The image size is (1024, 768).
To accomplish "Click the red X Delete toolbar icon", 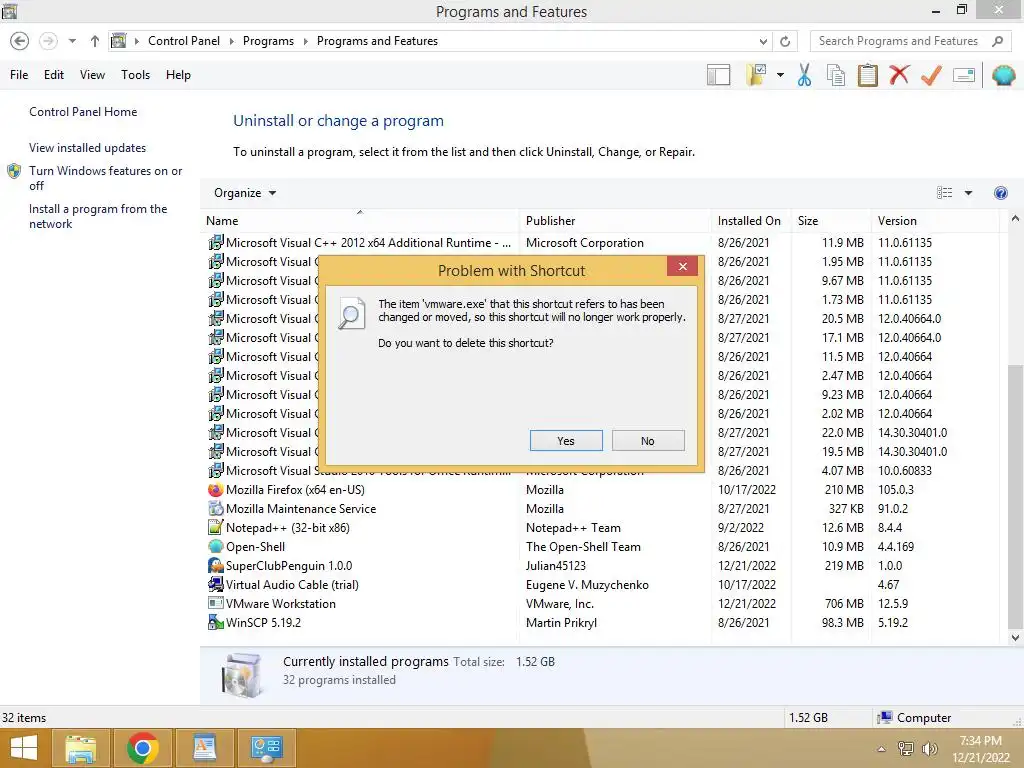I will (x=899, y=74).
